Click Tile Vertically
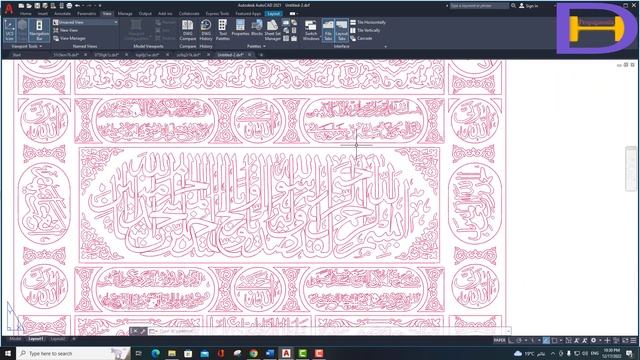Image resolution: width=640 pixels, height=360 pixels. [x=365, y=30]
